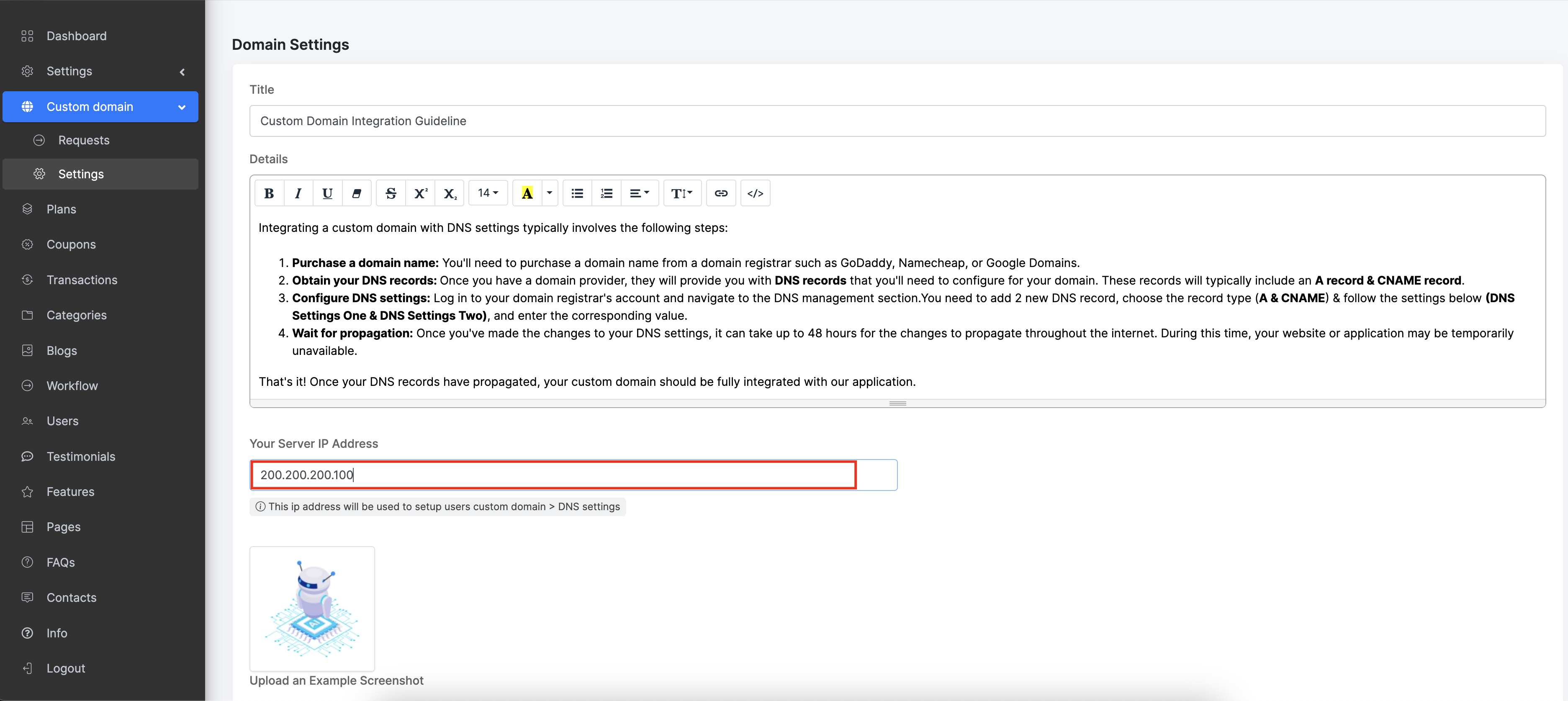Image resolution: width=1568 pixels, height=701 pixels.
Task: Switch to code view in editor
Action: [755, 193]
